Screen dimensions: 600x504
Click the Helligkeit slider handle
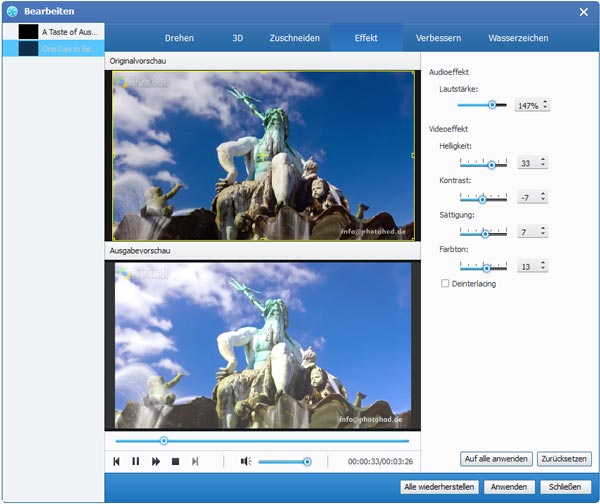(492, 165)
